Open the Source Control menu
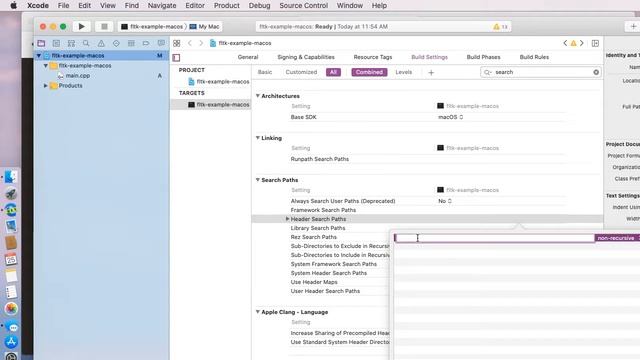This screenshot has height=360, width=640. click(303, 6)
